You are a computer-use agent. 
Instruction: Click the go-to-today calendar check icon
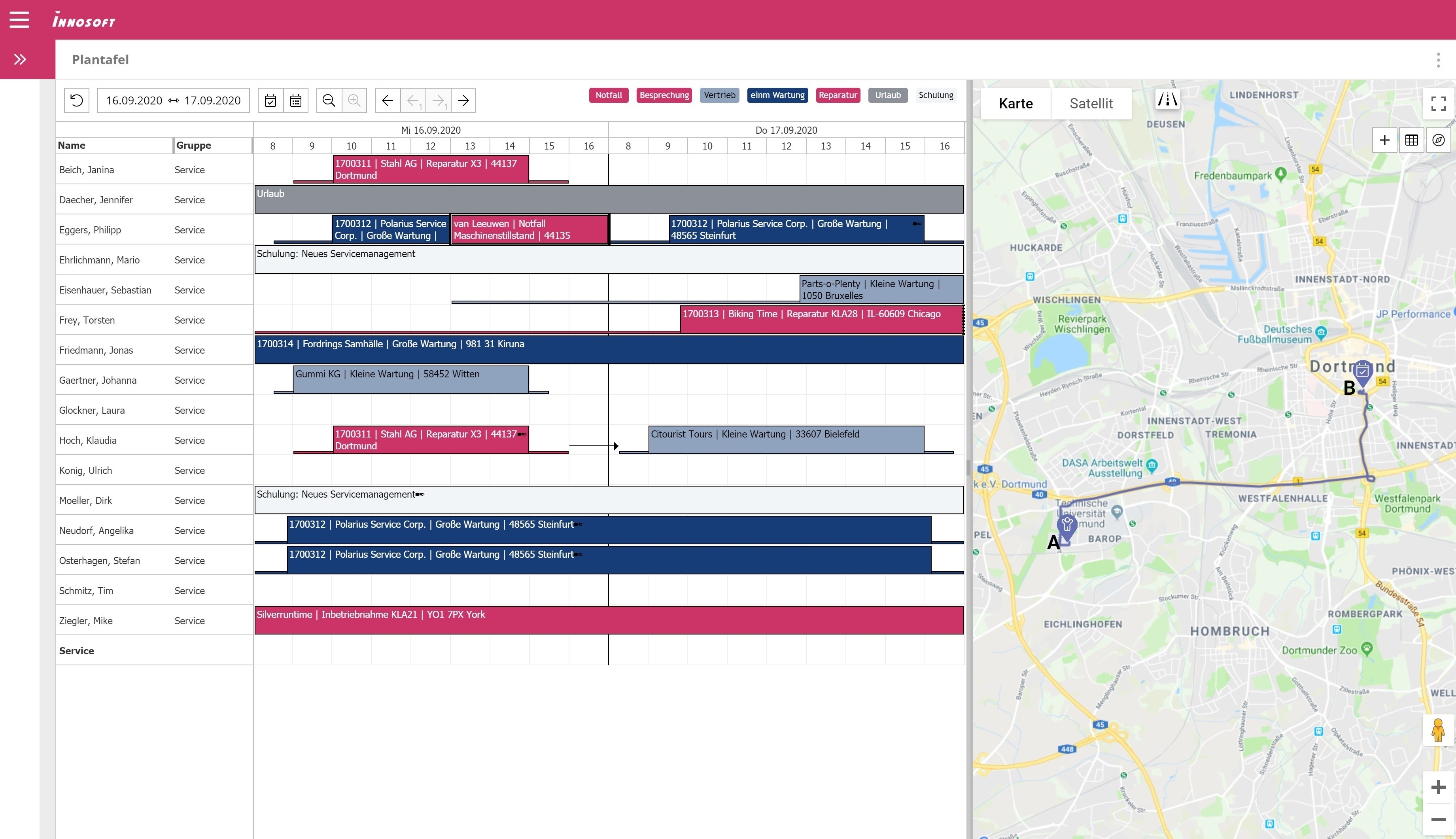click(x=270, y=101)
